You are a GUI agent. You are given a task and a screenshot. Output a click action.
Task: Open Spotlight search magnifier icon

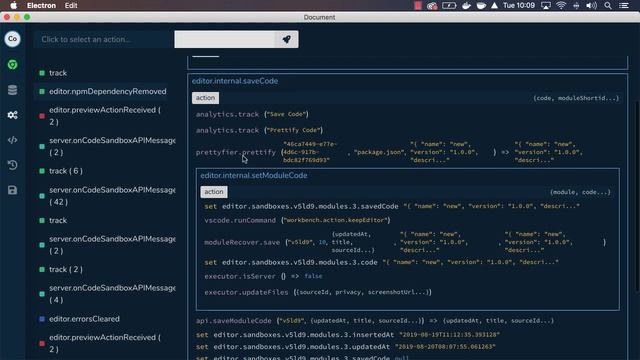(x=608, y=5)
